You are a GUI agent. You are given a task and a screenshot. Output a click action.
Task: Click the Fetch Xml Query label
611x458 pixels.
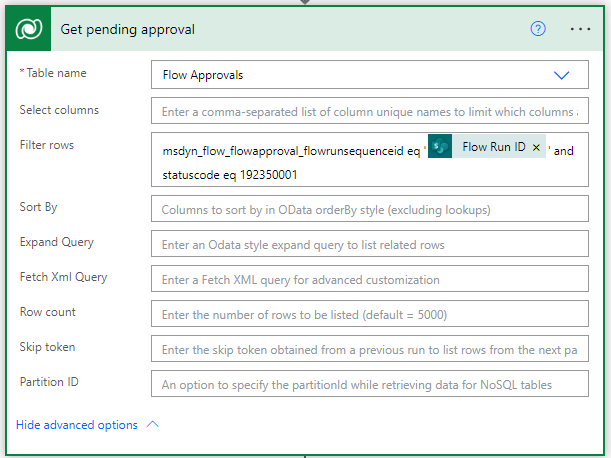click(x=64, y=277)
